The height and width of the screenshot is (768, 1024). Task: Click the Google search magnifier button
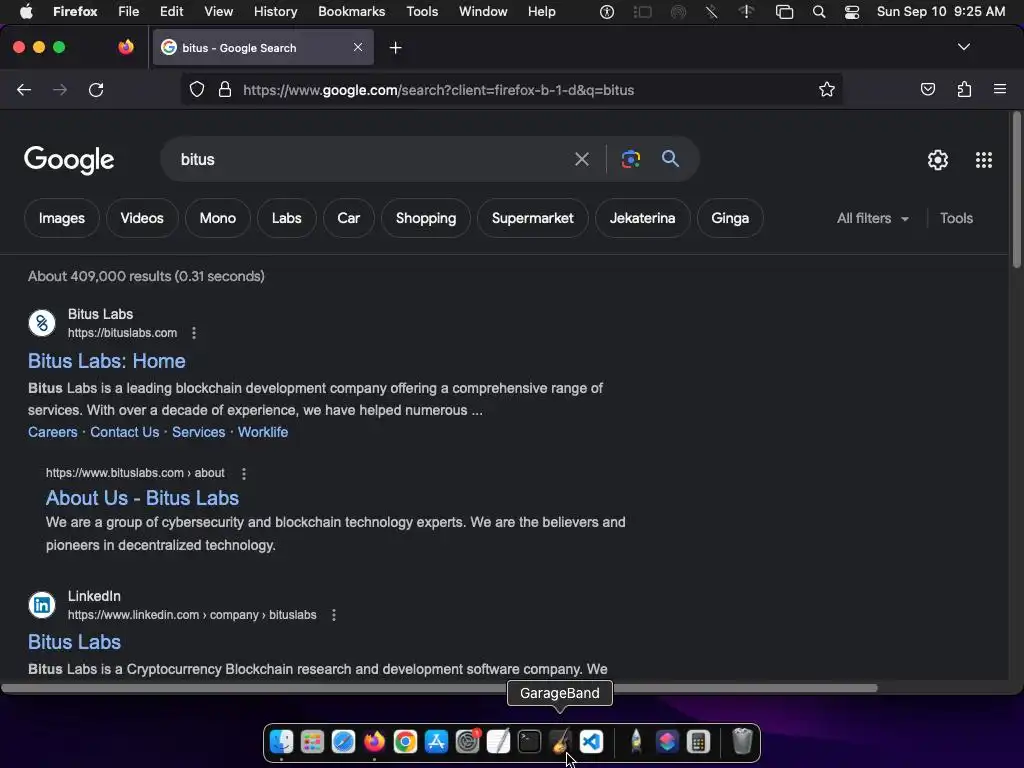670,158
